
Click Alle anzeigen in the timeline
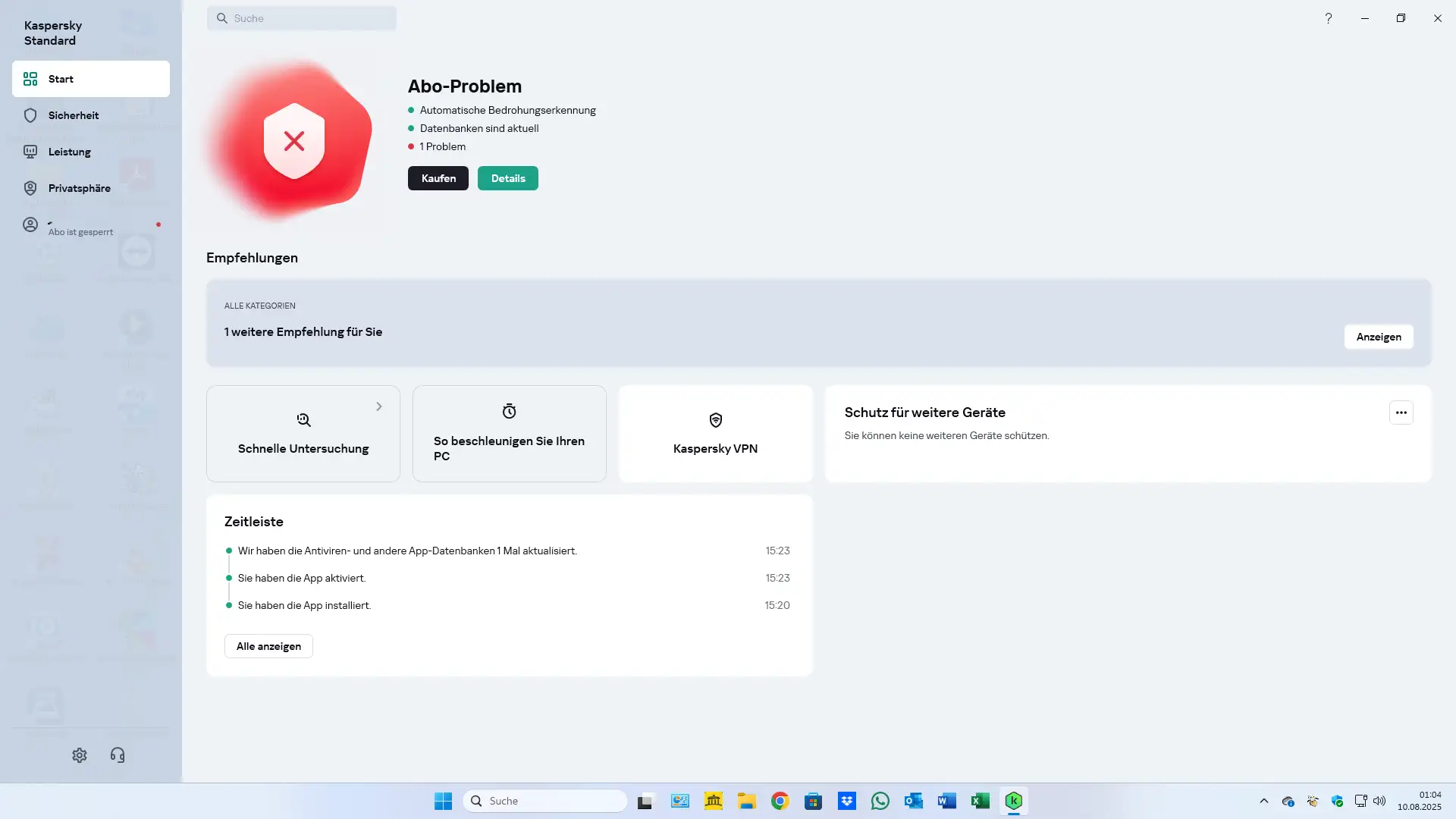pos(268,646)
